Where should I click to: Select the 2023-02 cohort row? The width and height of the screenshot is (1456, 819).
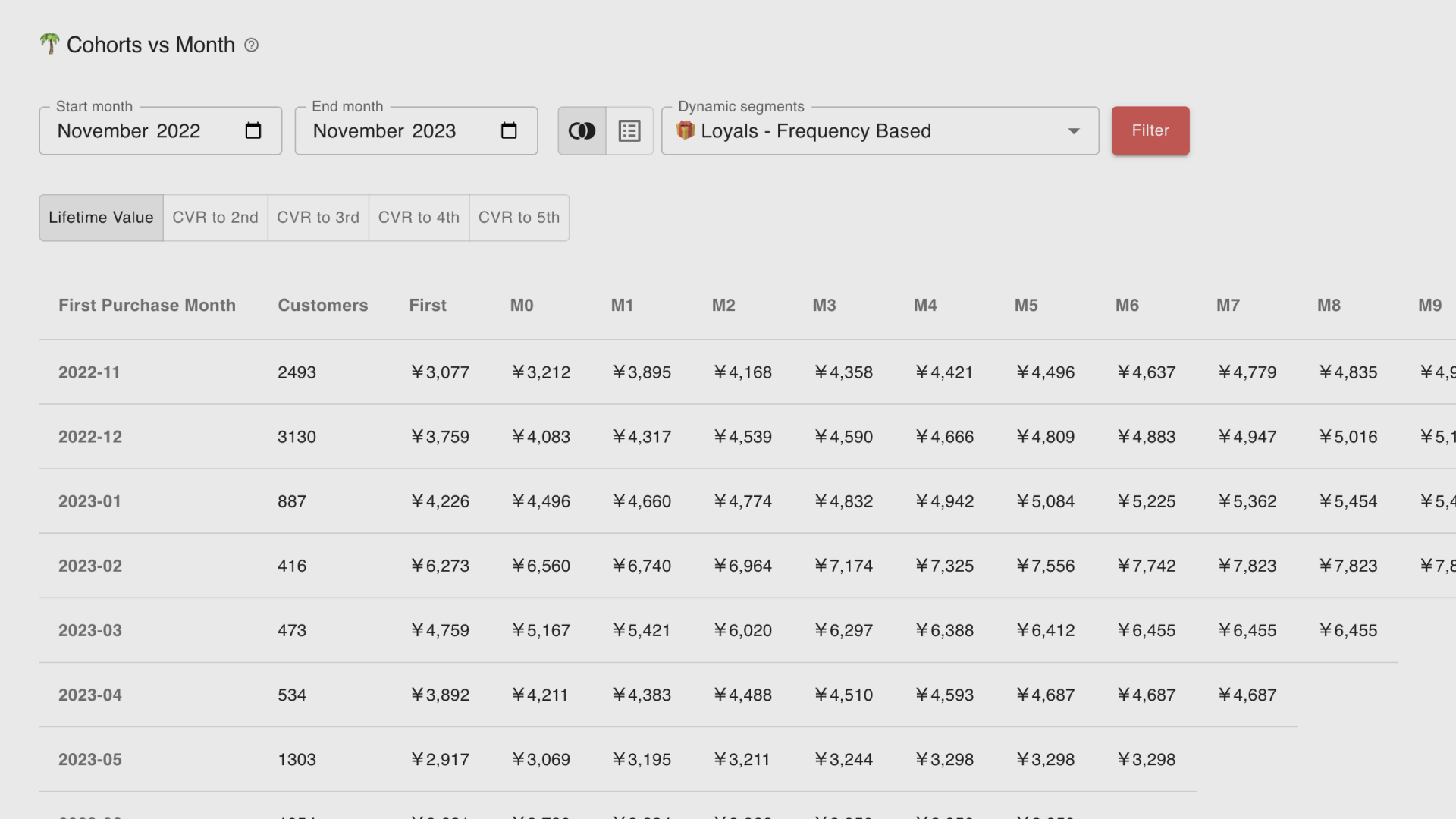point(90,566)
